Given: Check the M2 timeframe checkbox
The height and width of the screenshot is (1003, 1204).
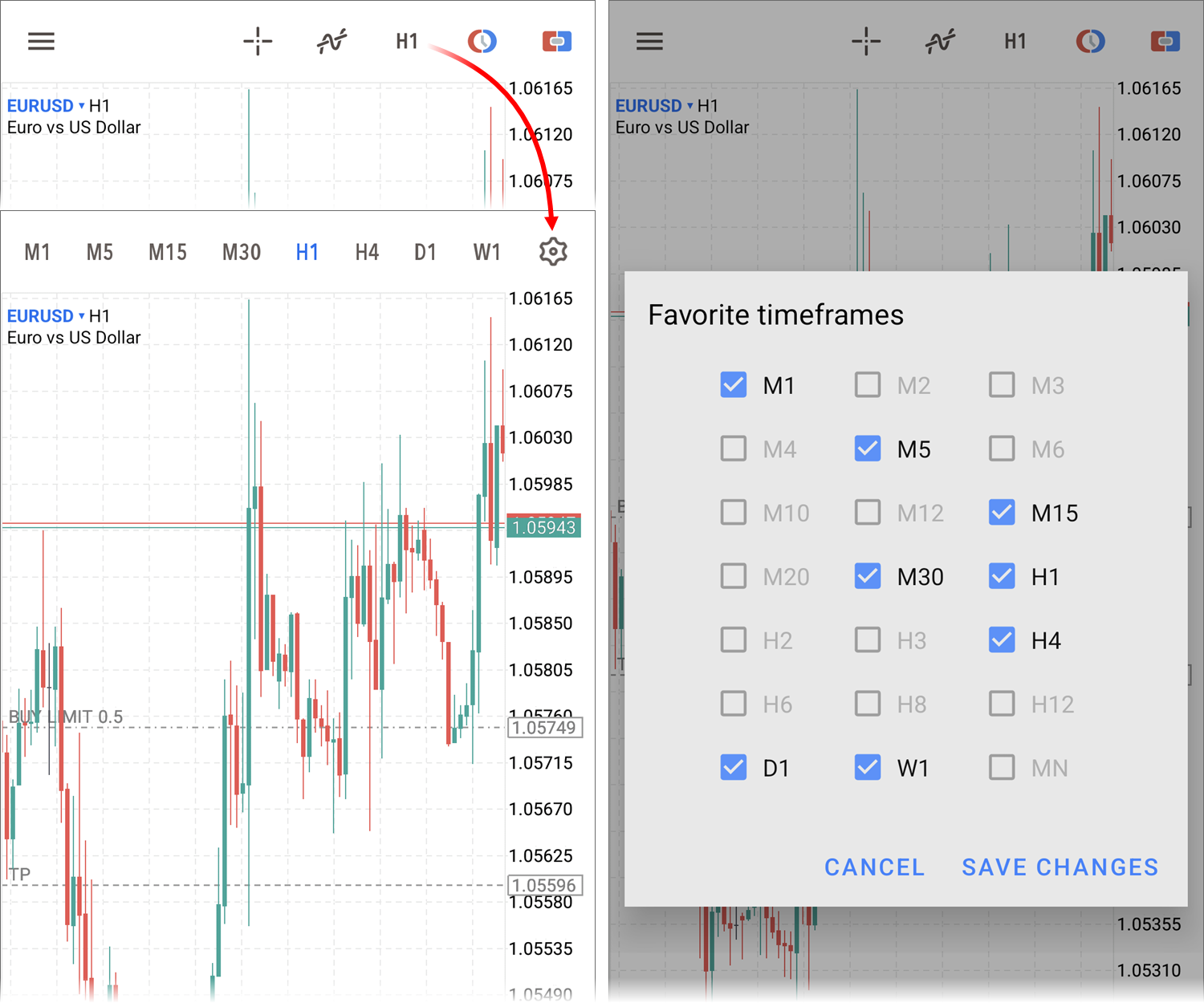Looking at the screenshot, I should point(867,385).
